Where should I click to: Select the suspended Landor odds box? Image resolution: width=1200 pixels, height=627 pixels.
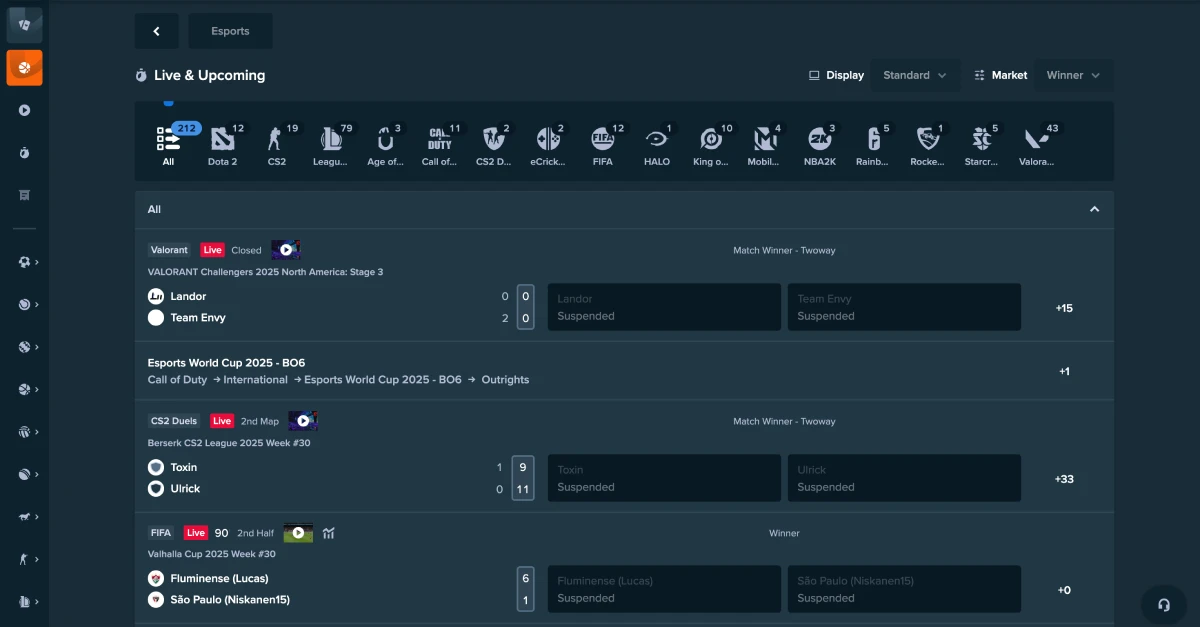click(664, 307)
